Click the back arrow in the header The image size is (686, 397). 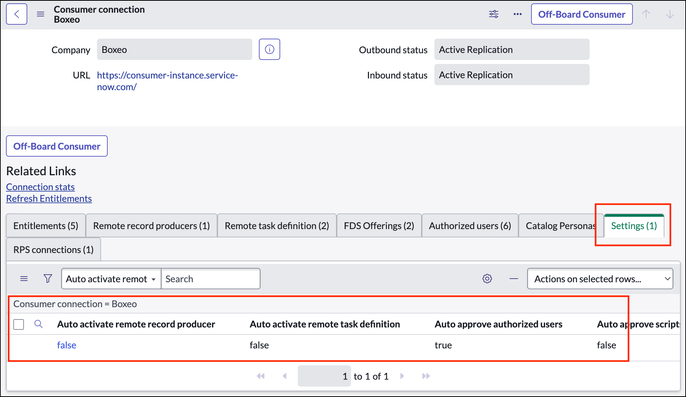coord(17,14)
